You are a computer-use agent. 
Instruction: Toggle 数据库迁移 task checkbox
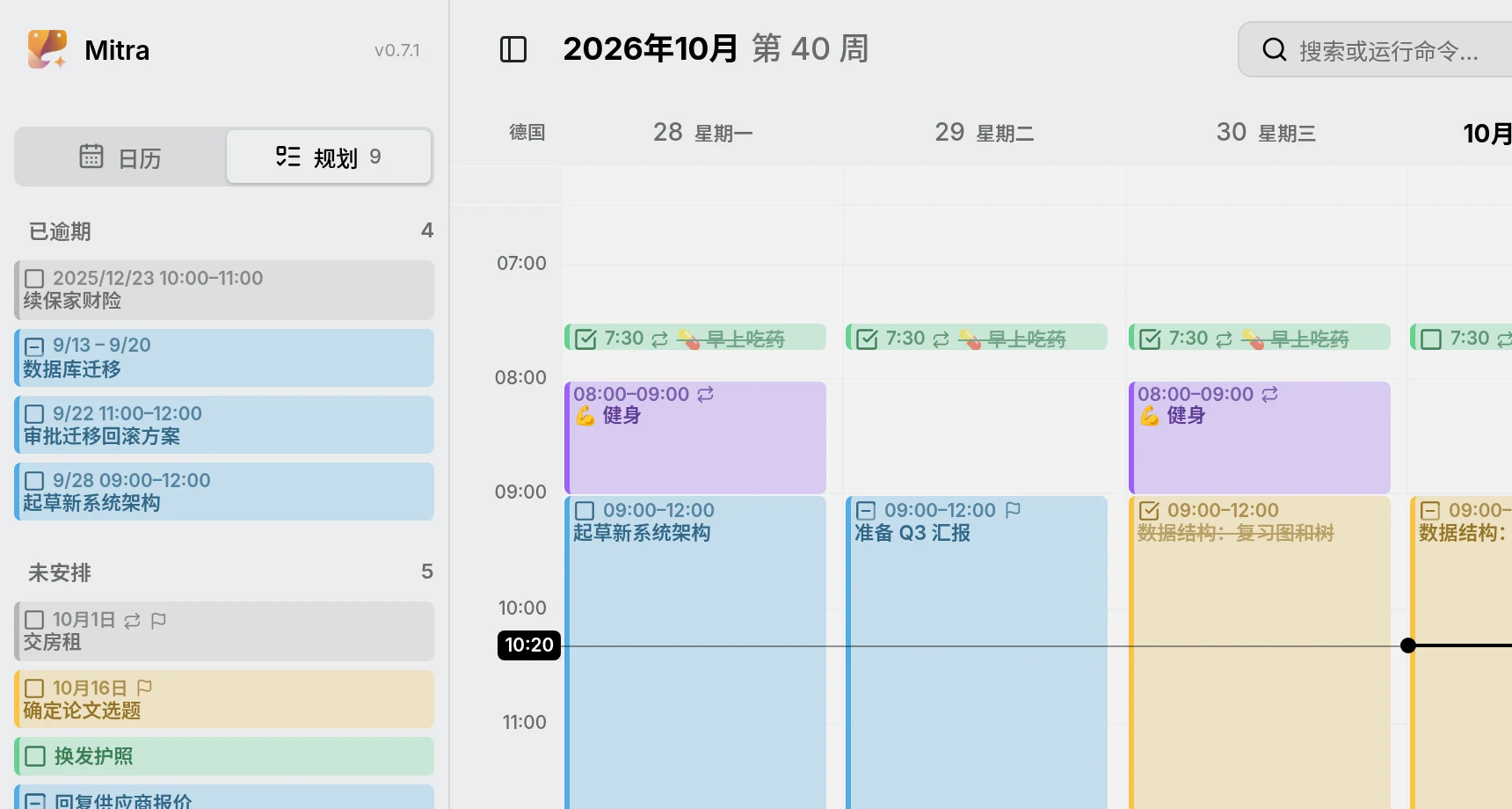click(x=34, y=346)
